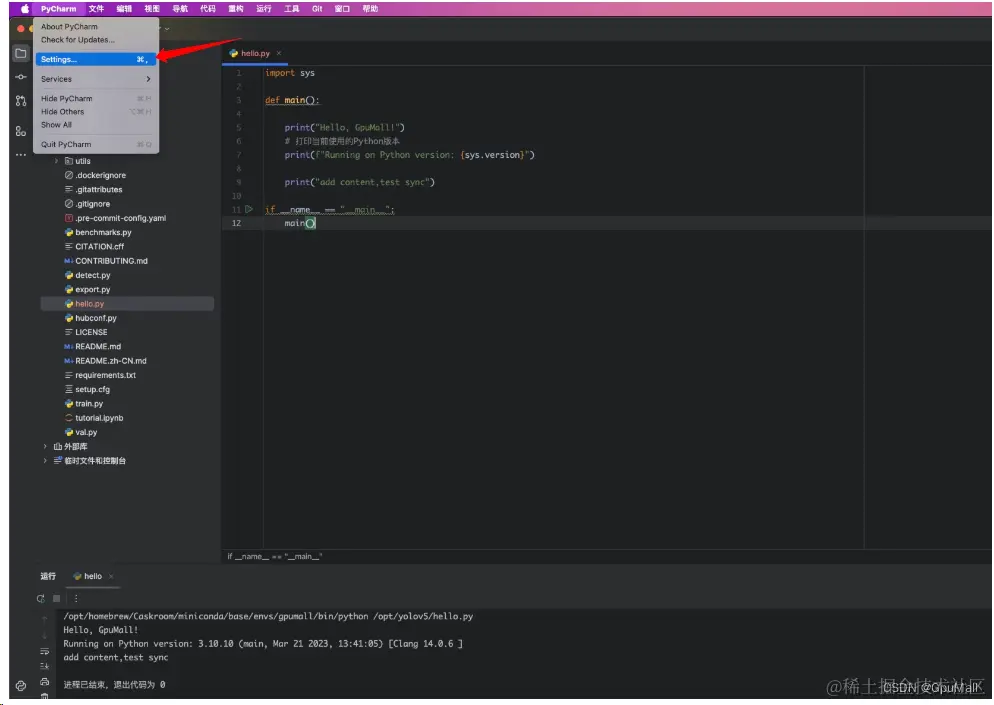Open the Project tool window folder icon
Viewport: 994px width, 705px height.
click(21, 54)
